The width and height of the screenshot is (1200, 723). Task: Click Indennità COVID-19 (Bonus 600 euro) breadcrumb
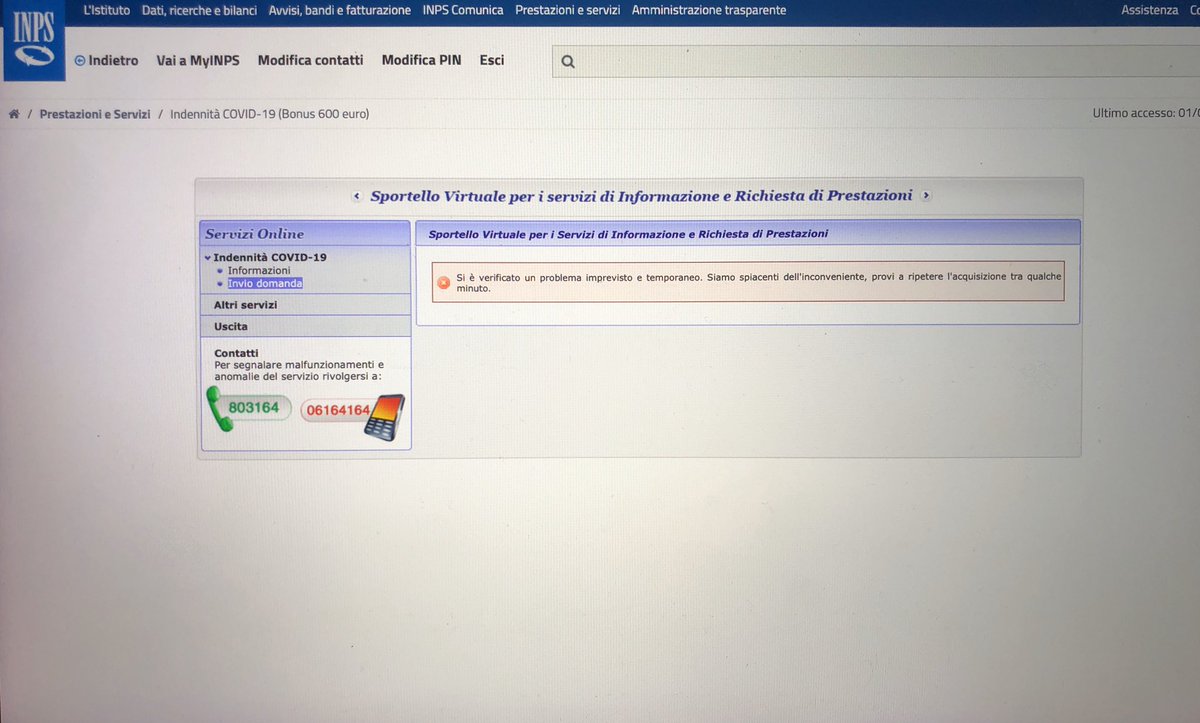tap(270, 114)
